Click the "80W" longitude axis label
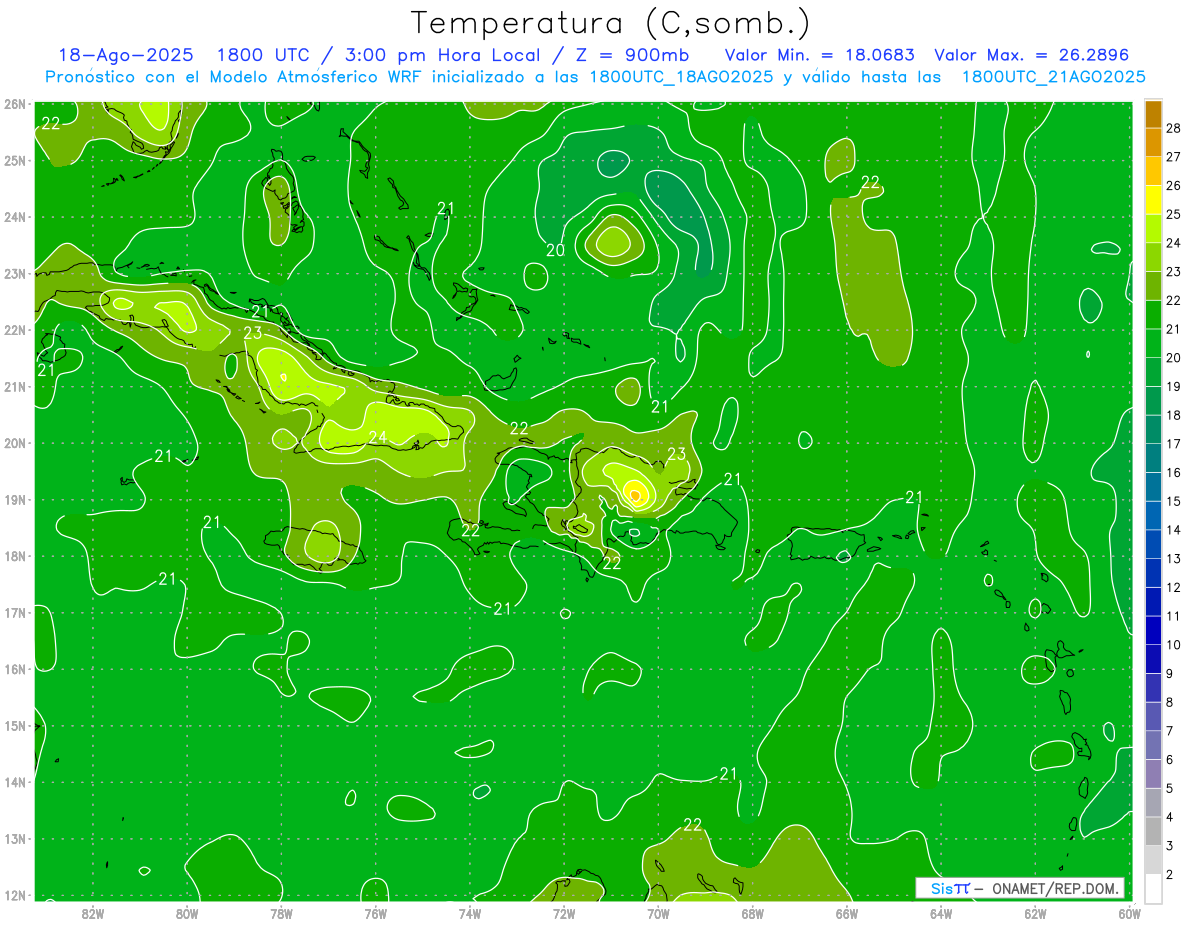Viewport: 1200px width, 927px height. pyautogui.click(x=187, y=913)
